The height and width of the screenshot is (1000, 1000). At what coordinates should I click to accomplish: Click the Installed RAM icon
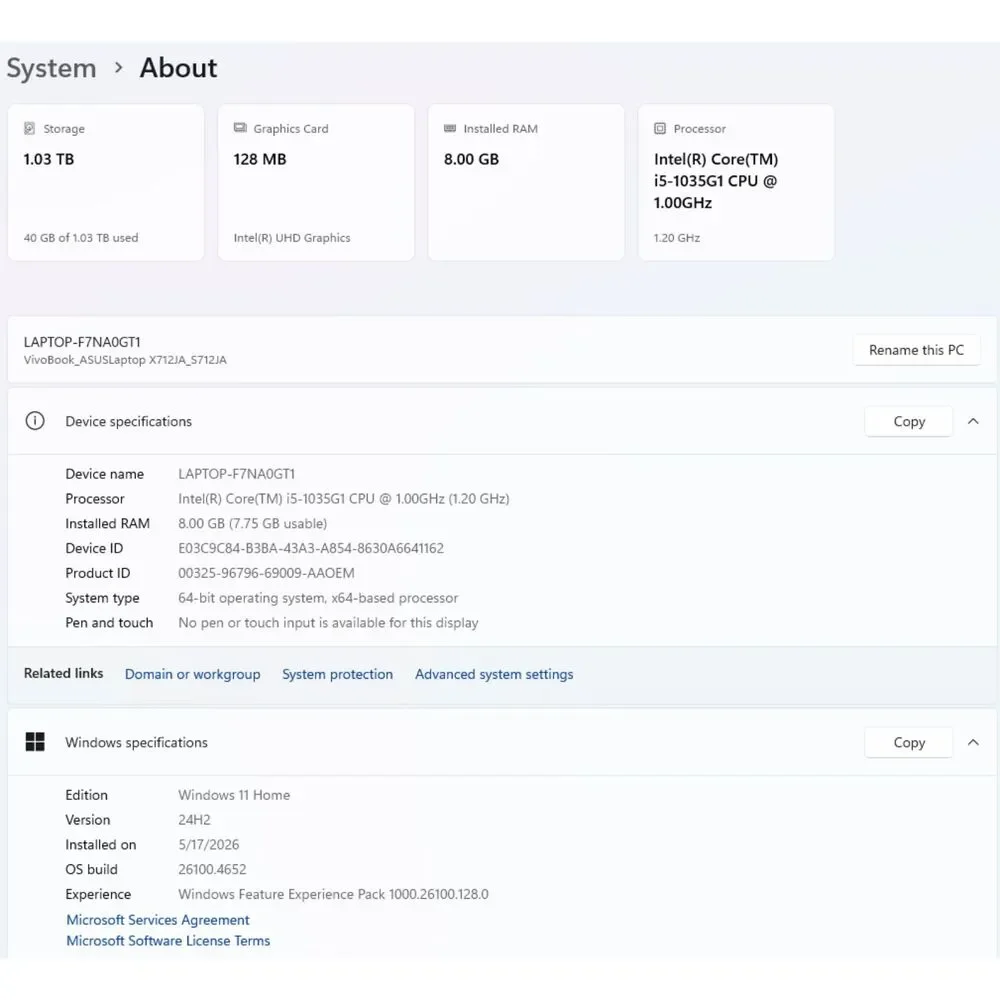[x=450, y=128]
